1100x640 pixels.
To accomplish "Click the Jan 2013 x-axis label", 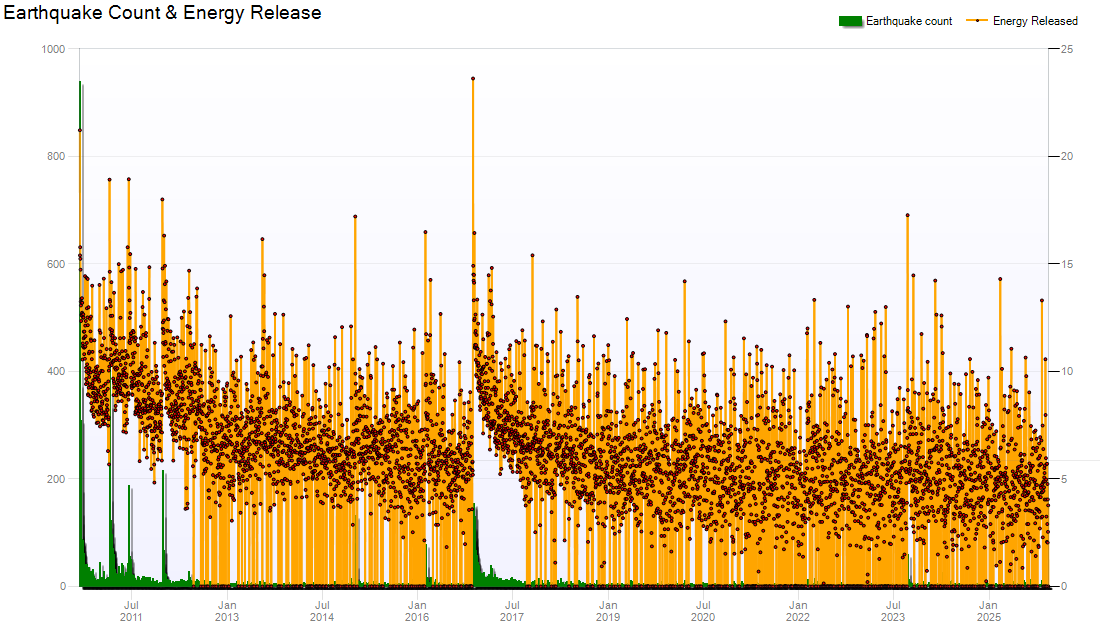I will tap(227, 611).
